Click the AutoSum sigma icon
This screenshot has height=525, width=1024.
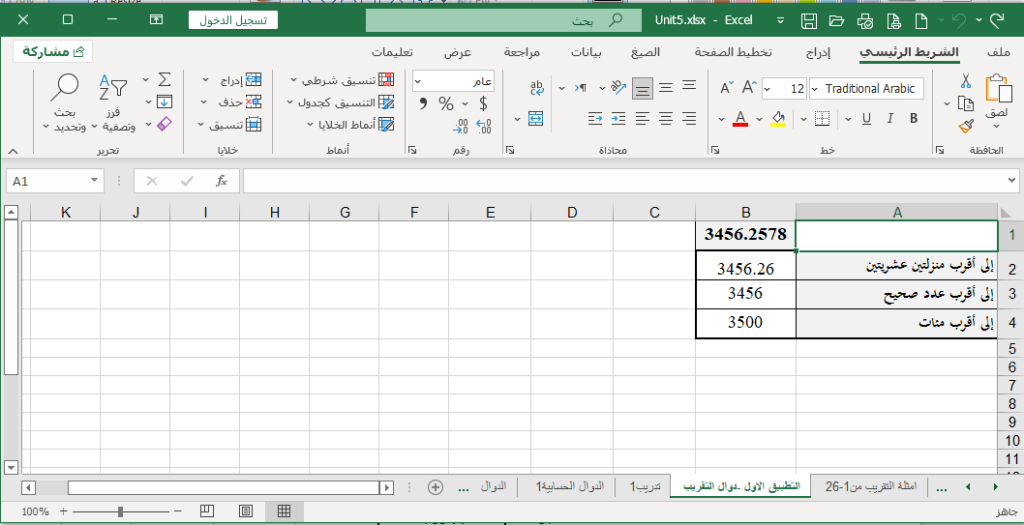pos(166,79)
